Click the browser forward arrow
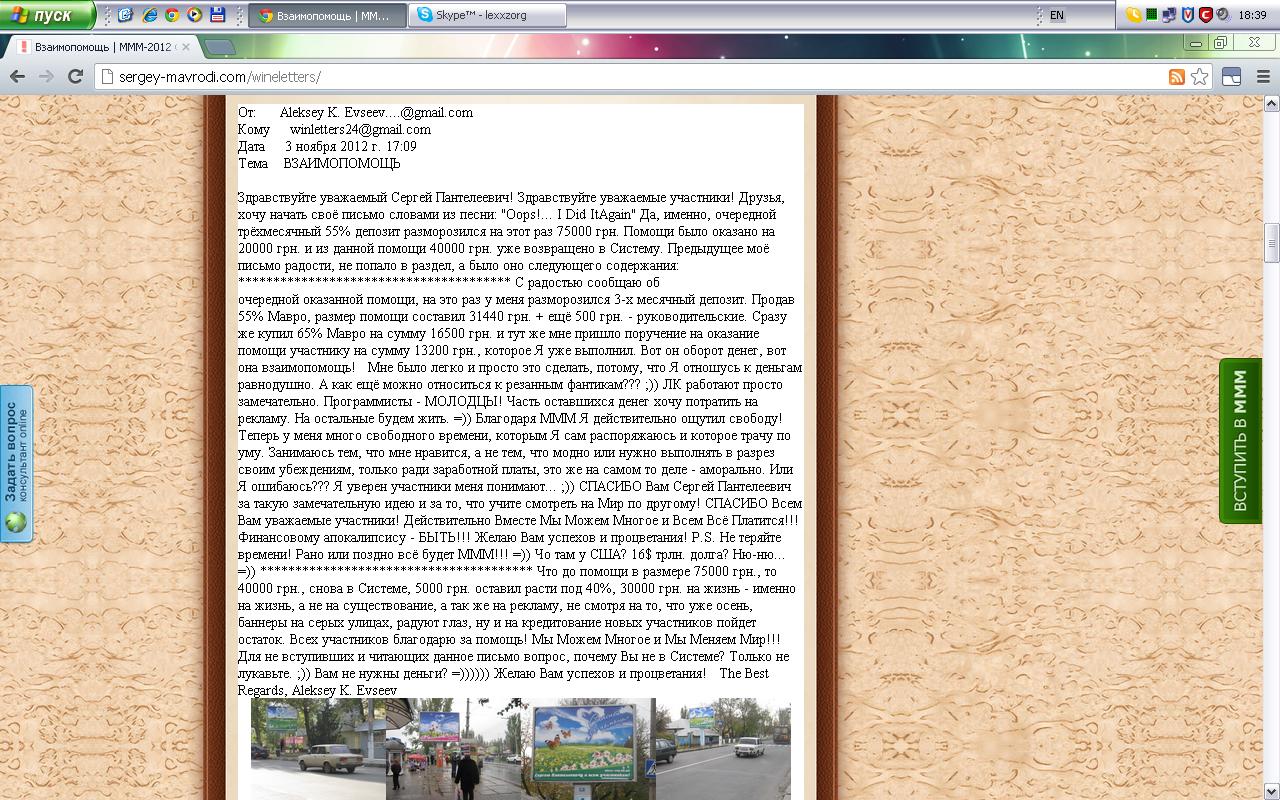 (46, 76)
